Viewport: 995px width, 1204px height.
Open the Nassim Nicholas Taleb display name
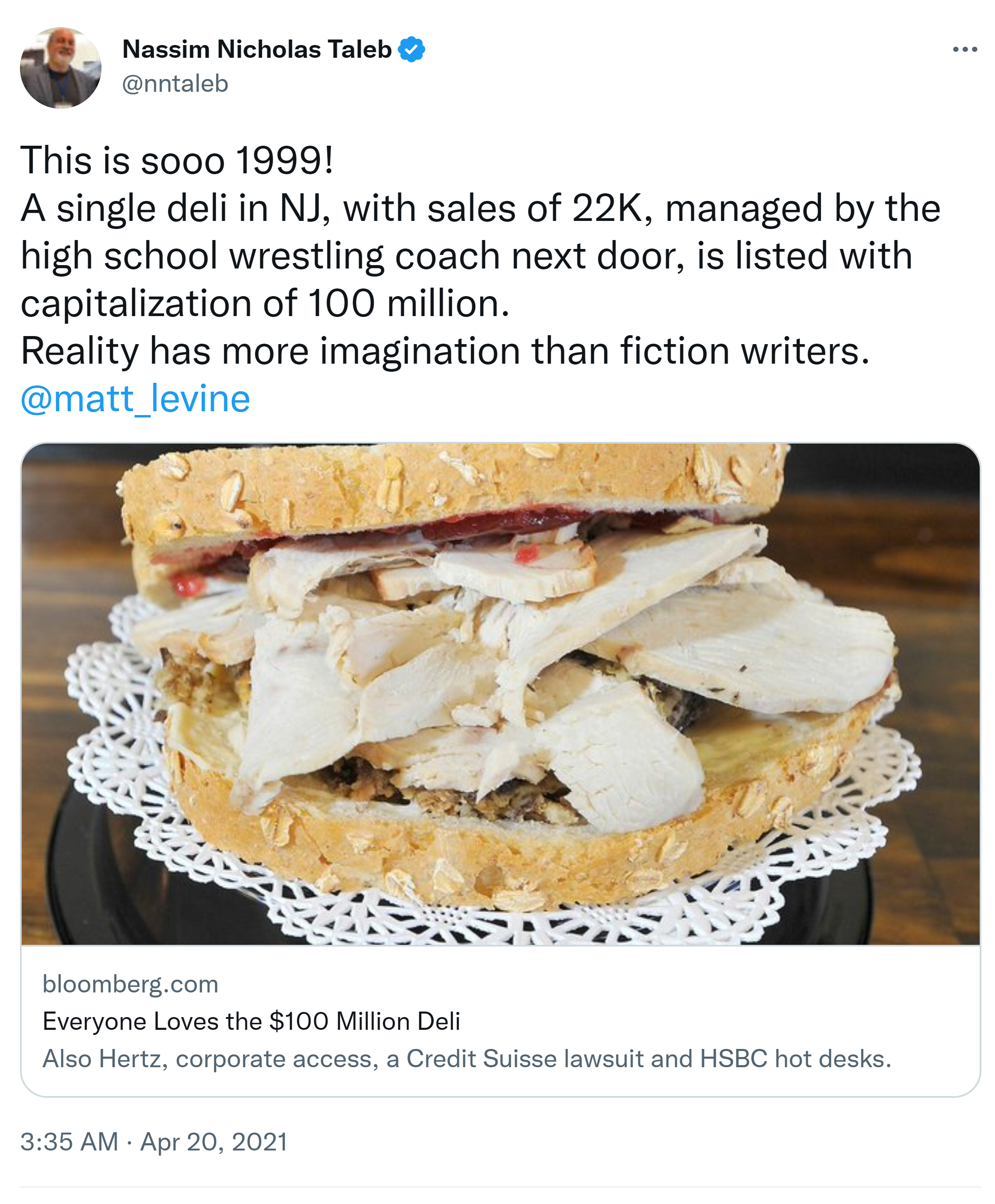coord(257,49)
